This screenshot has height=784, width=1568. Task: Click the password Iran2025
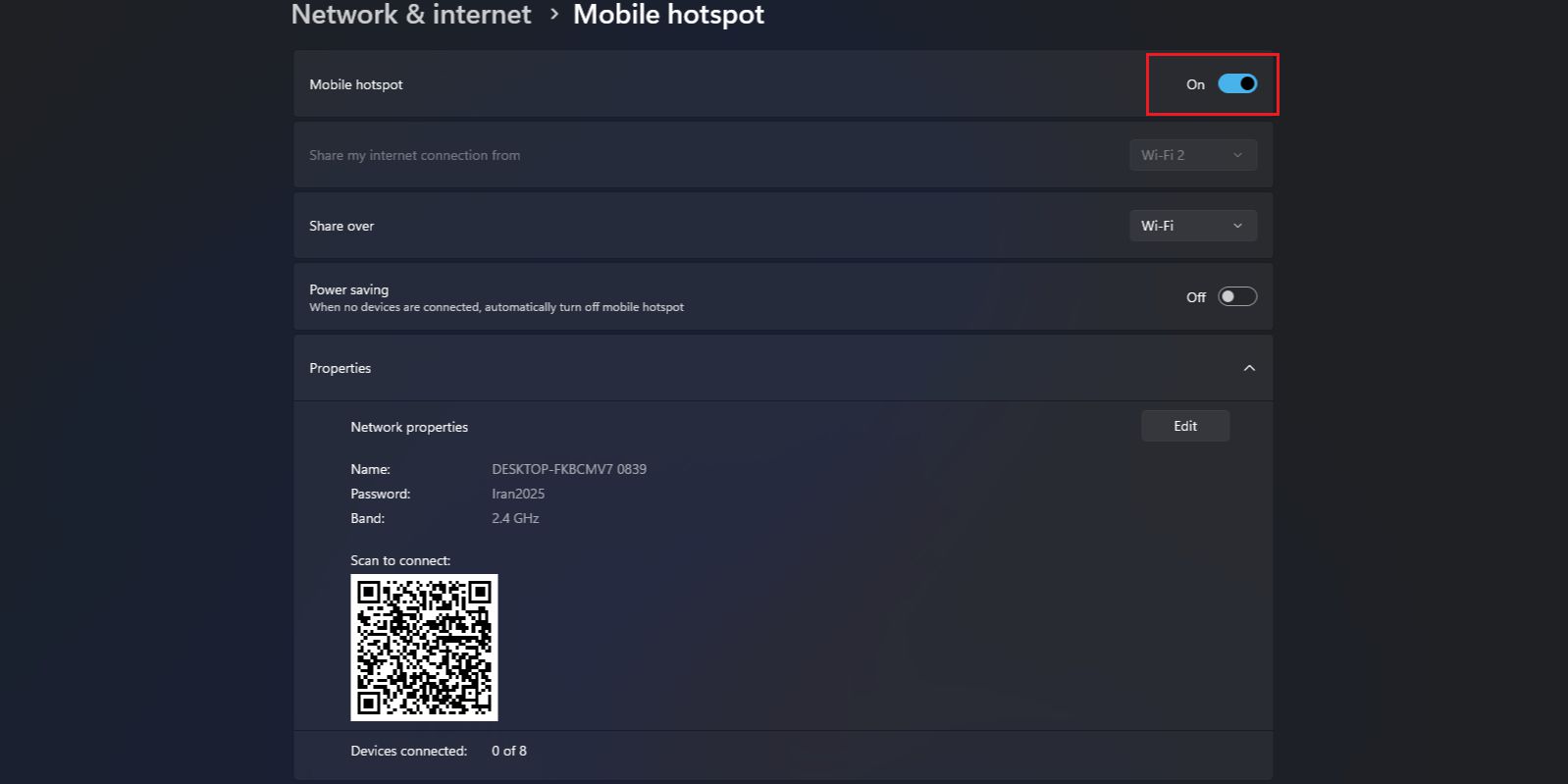point(517,494)
